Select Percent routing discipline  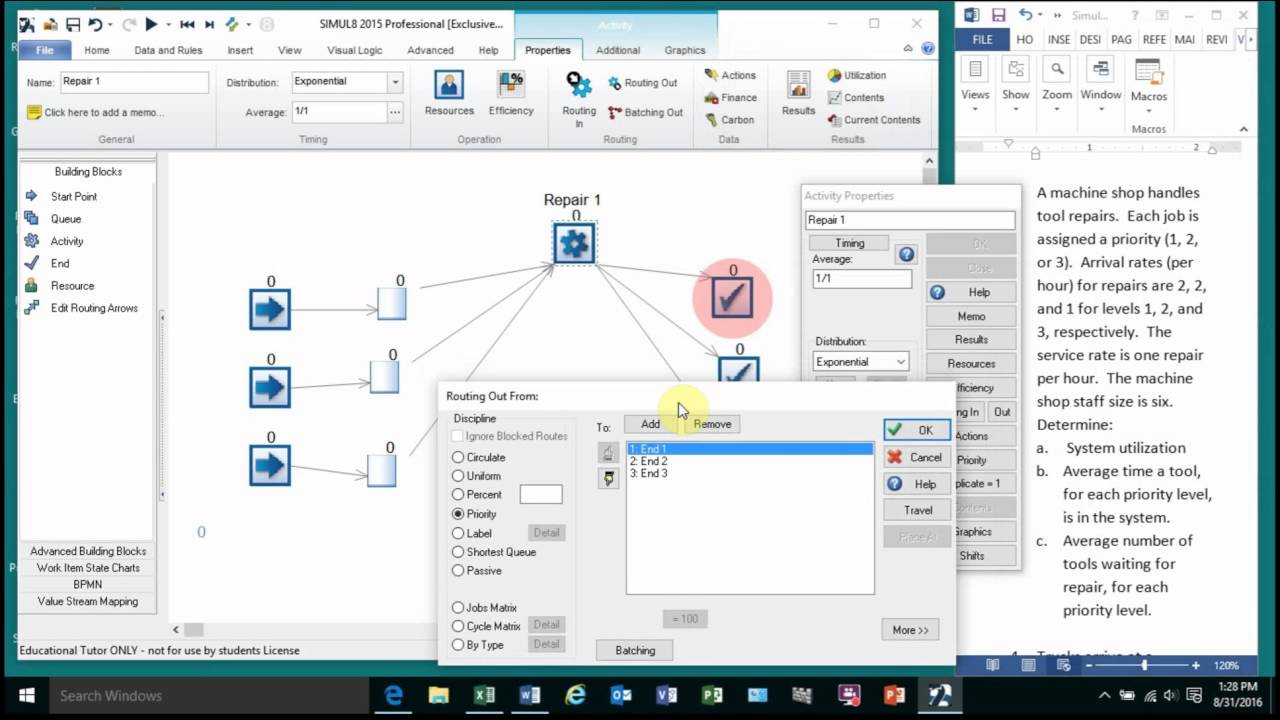click(x=458, y=494)
